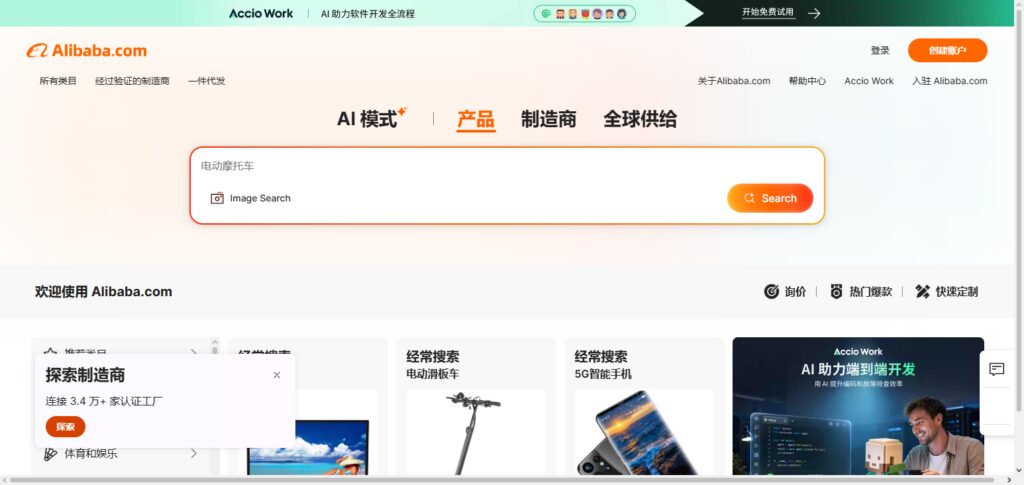Click '欢迎使用 Alibaba.com' heading
Viewport: 1024px width, 485px height.
click(104, 292)
